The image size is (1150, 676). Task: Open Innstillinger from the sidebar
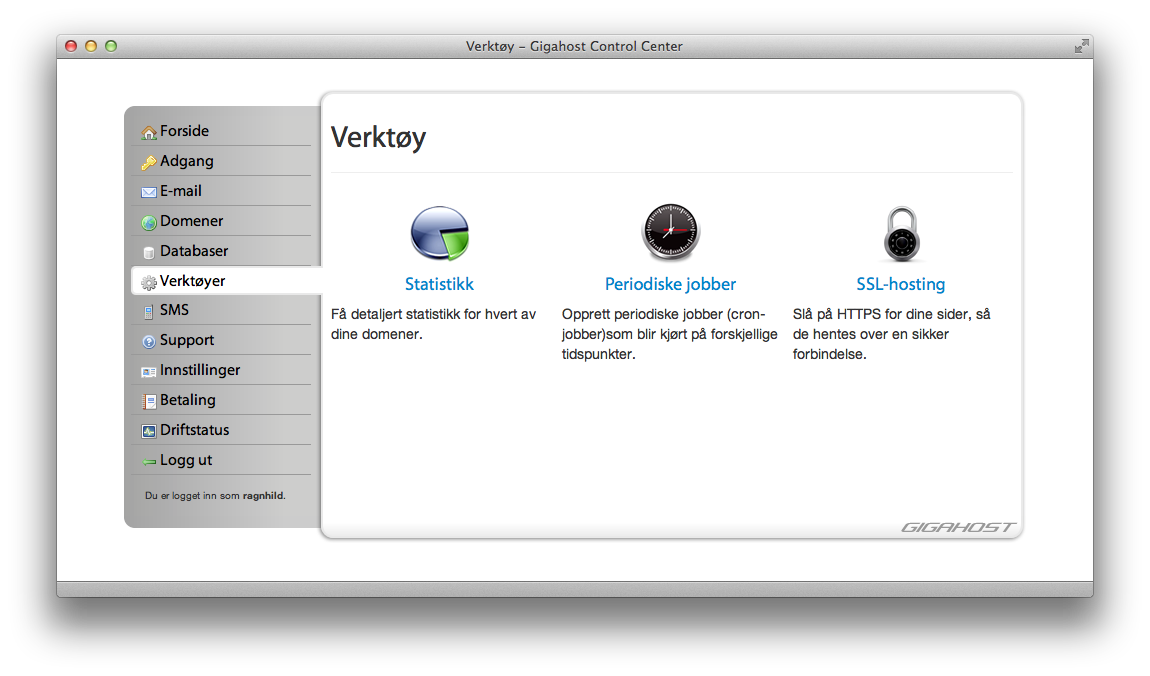click(x=200, y=370)
